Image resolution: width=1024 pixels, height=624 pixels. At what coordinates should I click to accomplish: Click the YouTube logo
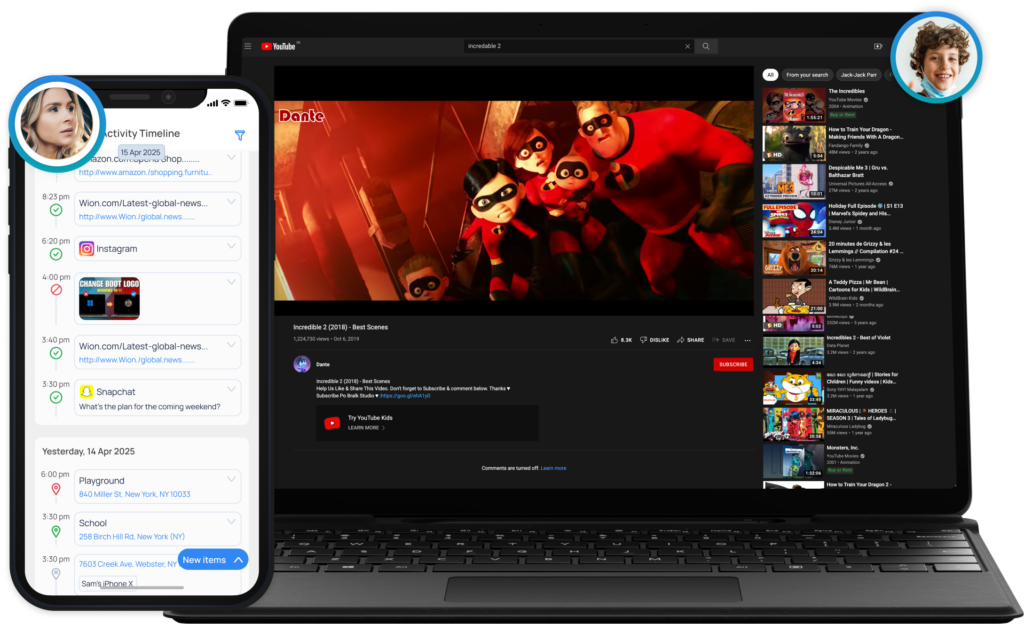click(x=280, y=46)
